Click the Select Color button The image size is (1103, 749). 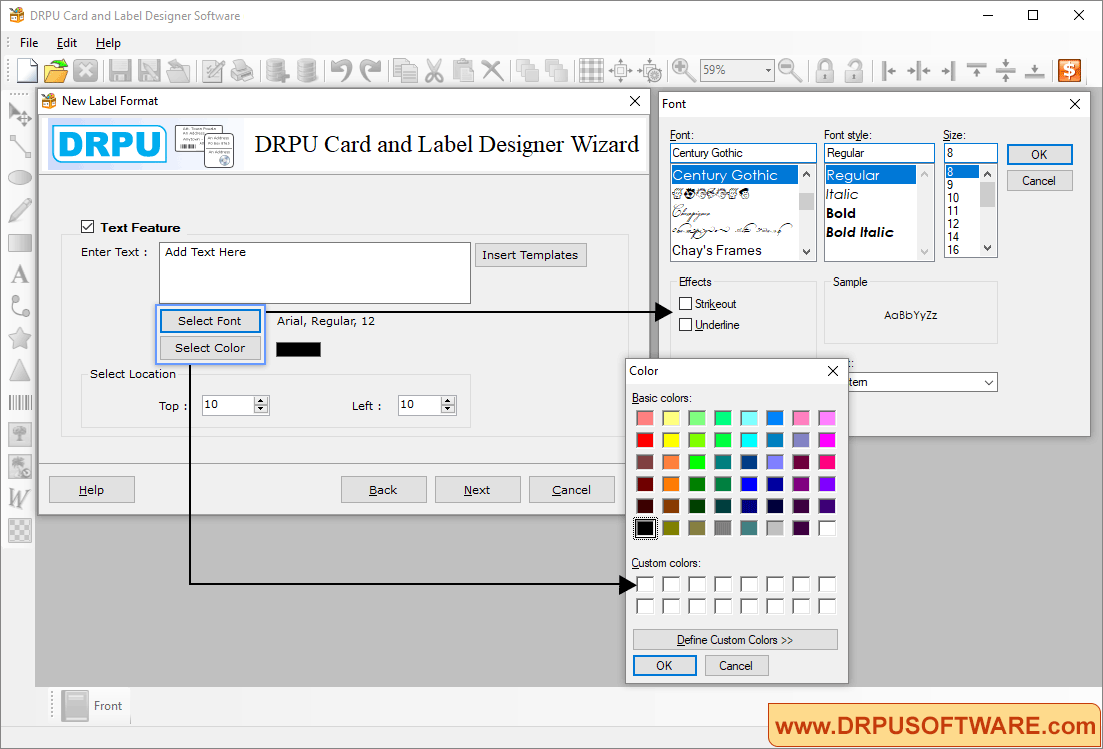[210, 347]
